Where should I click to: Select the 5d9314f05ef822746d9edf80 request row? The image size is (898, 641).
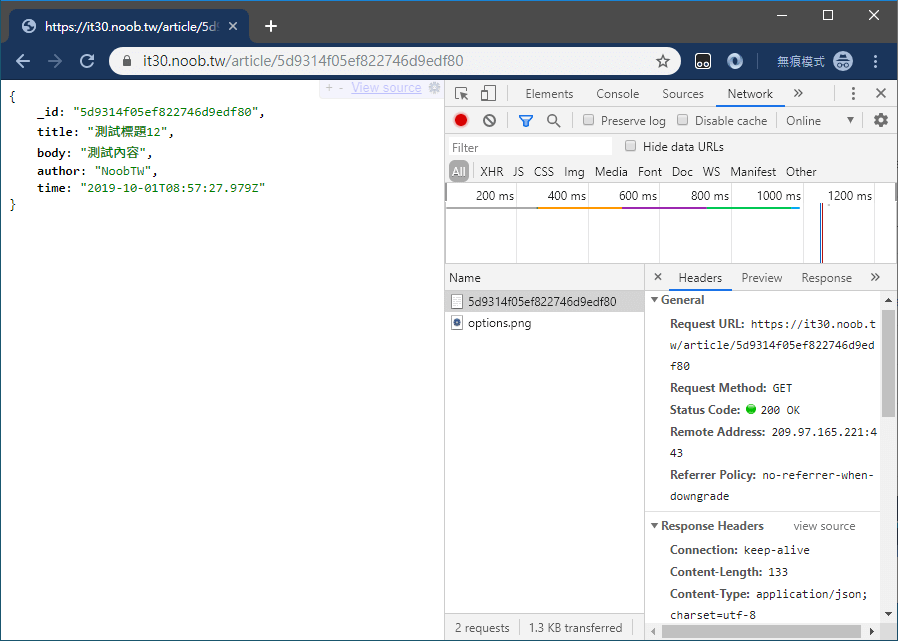pyautogui.click(x=545, y=301)
